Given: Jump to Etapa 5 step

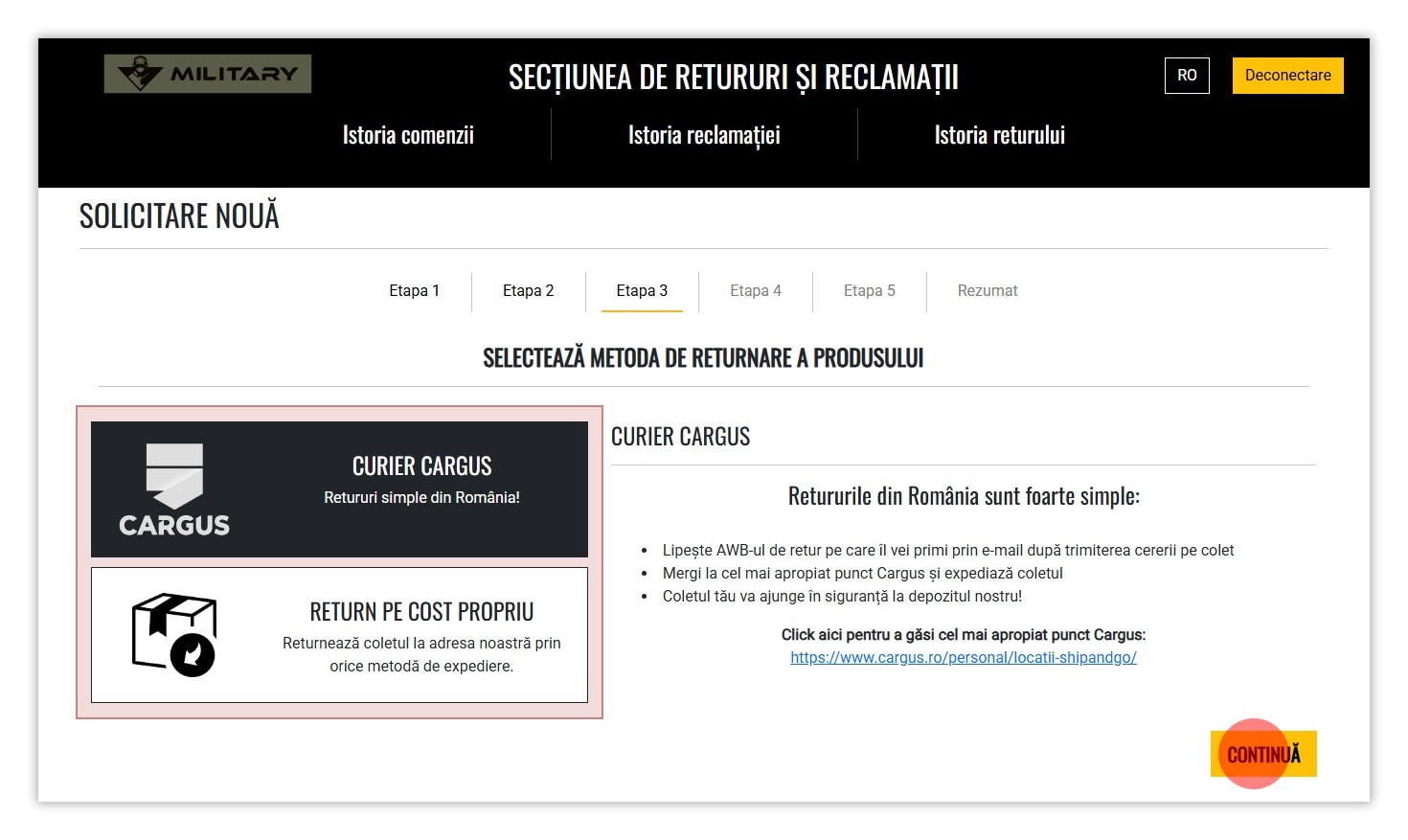Looking at the screenshot, I should pos(869,291).
